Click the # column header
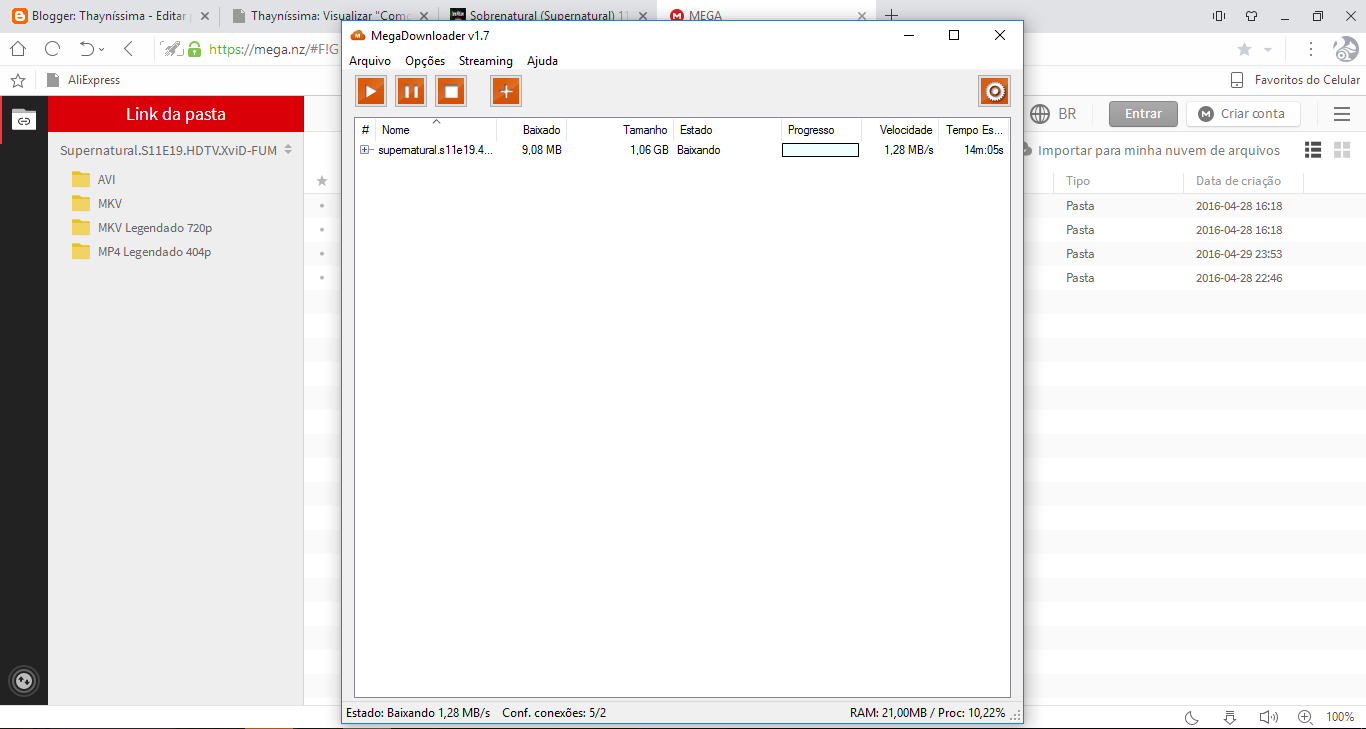1366x729 pixels. tap(366, 130)
